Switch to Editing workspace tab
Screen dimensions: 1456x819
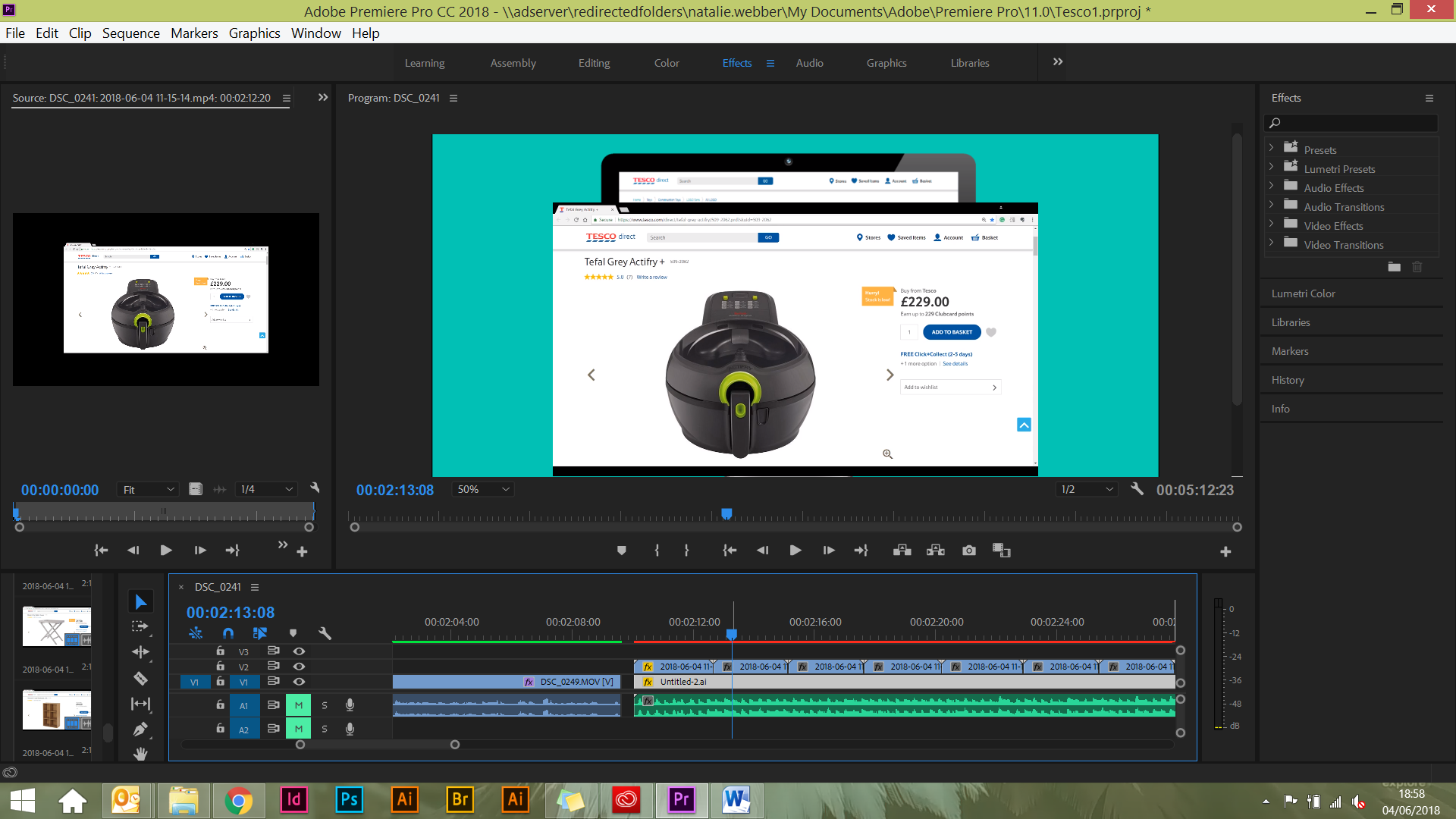[594, 63]
